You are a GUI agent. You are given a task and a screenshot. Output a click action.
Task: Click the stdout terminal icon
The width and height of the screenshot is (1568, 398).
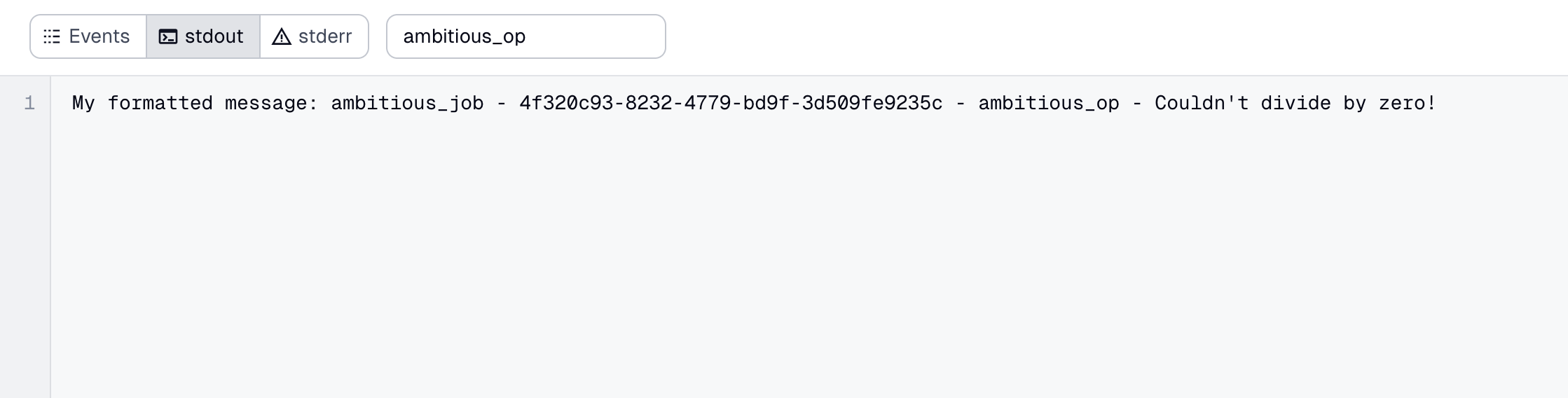(168, 36)
